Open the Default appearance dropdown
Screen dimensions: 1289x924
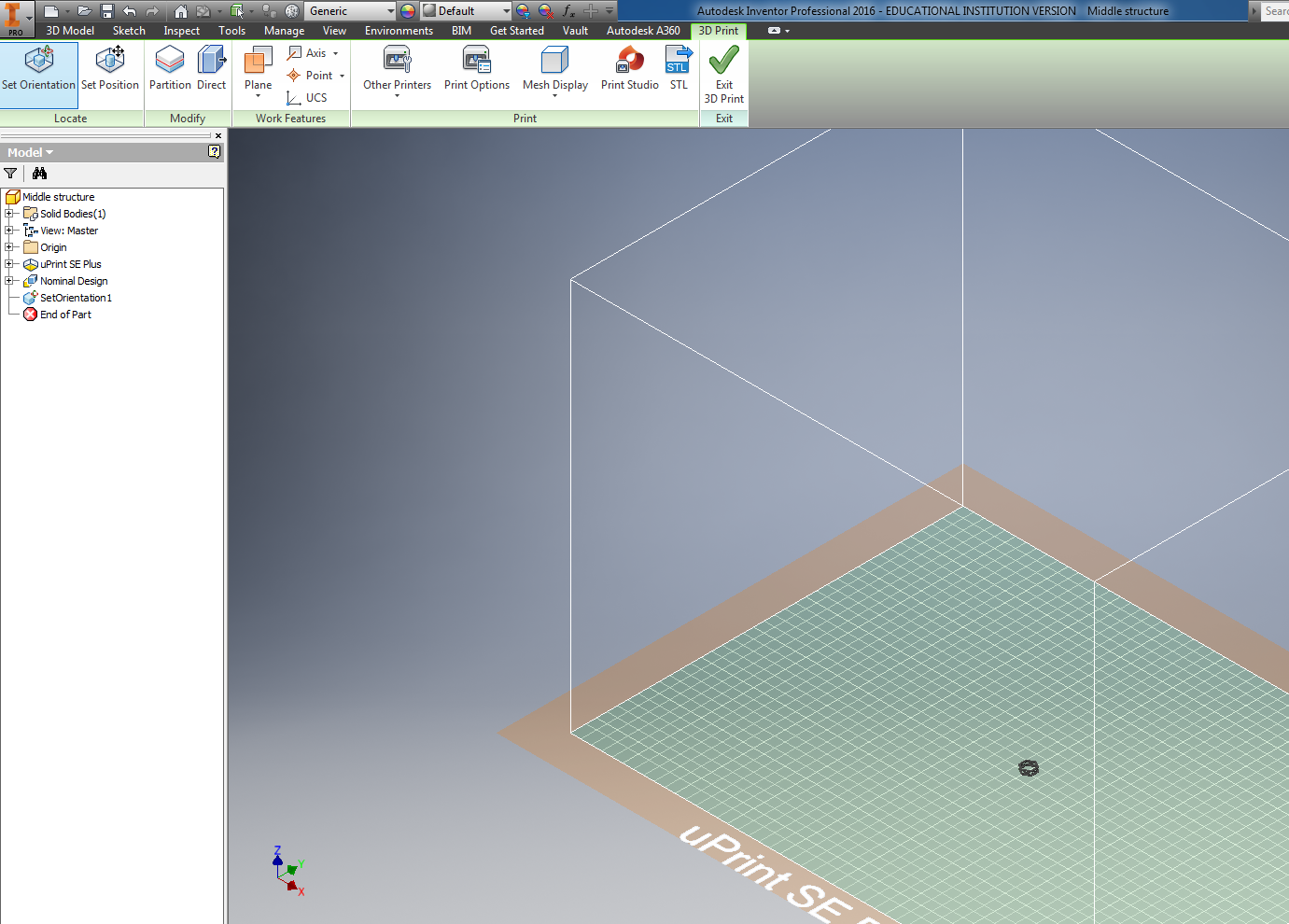click(x=466, y=11)
